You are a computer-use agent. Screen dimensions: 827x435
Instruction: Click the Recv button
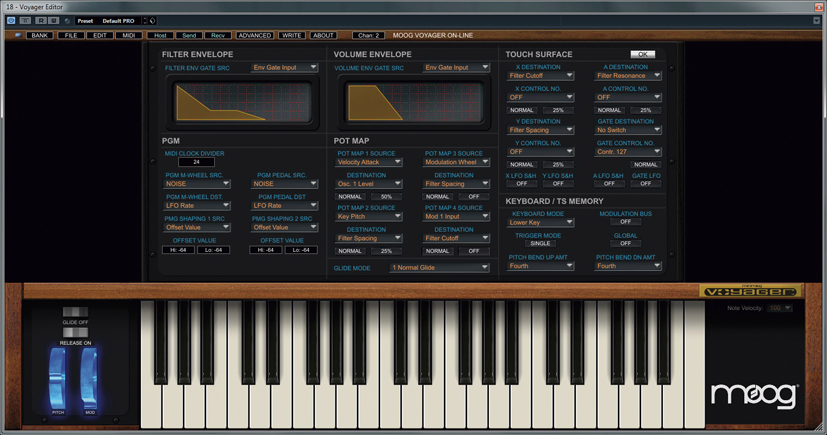coord(218,35)
